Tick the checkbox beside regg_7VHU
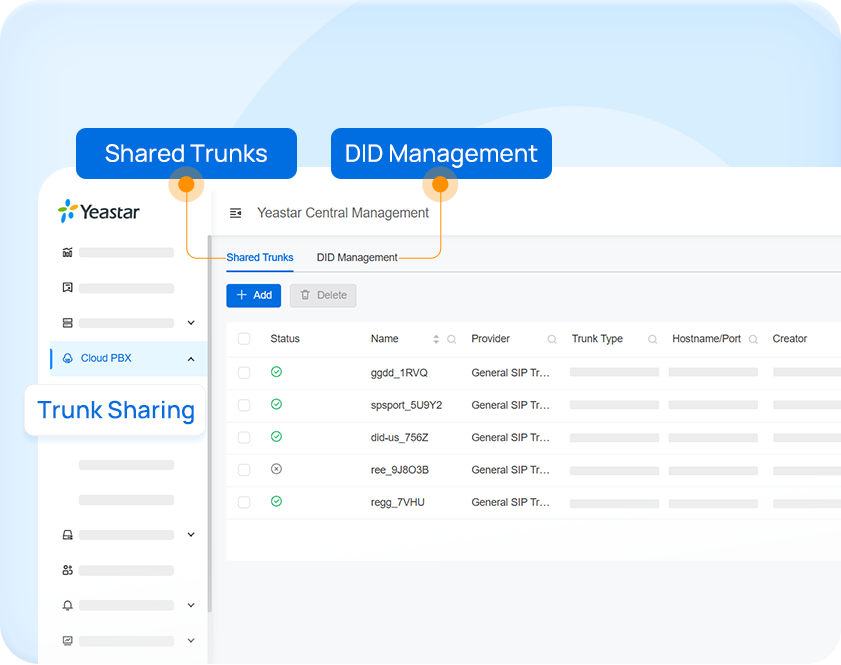Screen dimensions: 841x665 [x=244, y=502]
